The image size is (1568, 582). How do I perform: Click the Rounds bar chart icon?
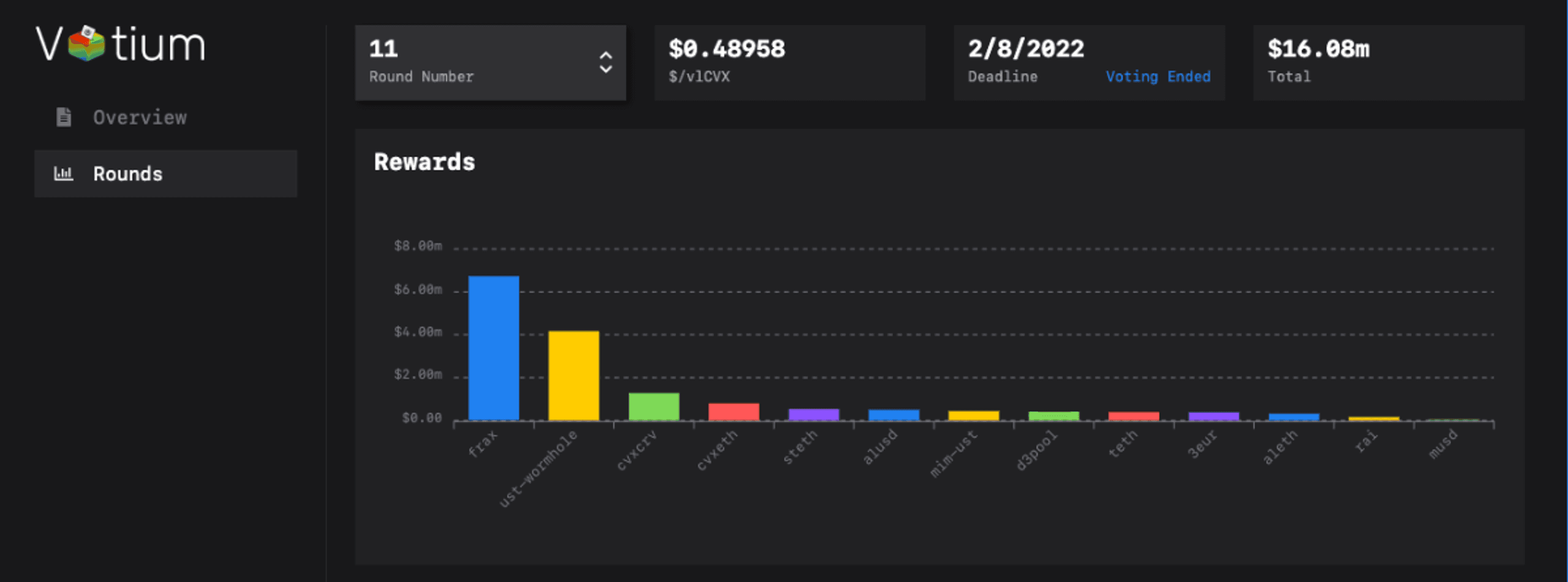pos(64,174)
